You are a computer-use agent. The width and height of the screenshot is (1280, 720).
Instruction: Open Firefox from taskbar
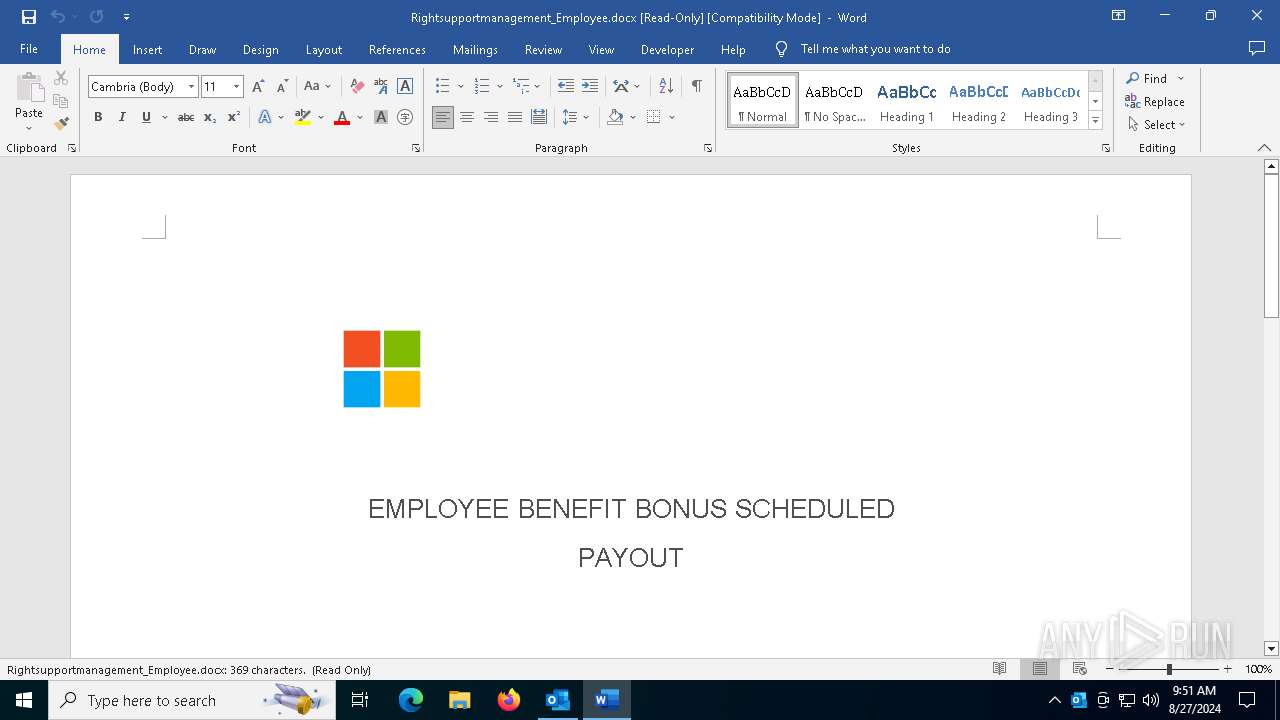(509, 700)
